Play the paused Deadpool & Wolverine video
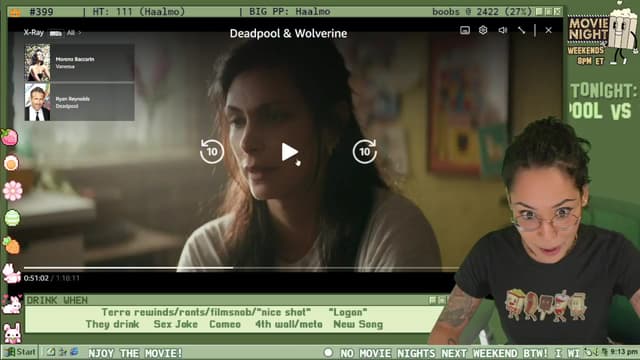 click(289, 152)
